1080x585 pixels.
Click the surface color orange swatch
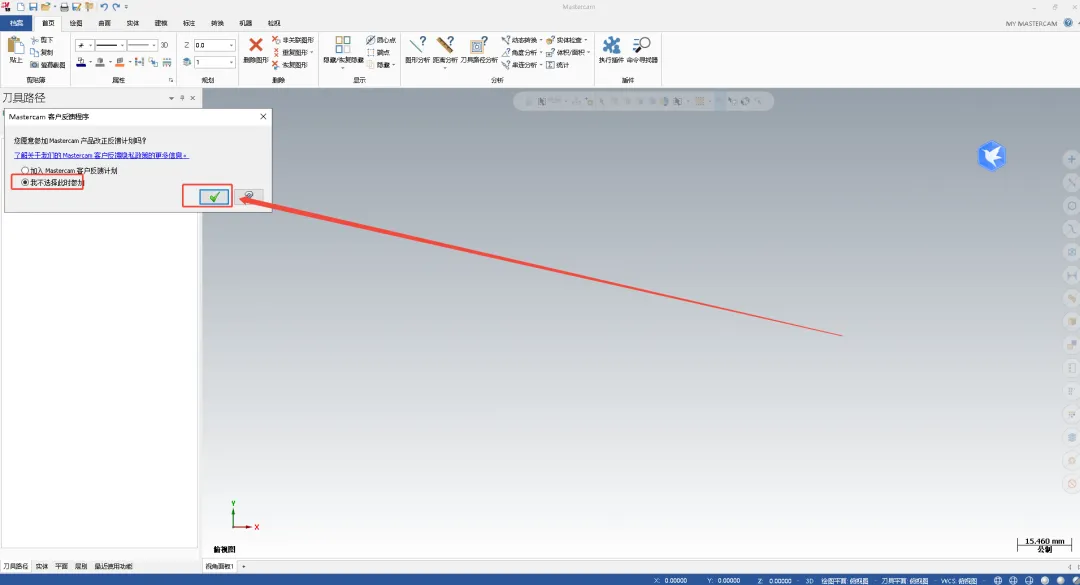120,62
